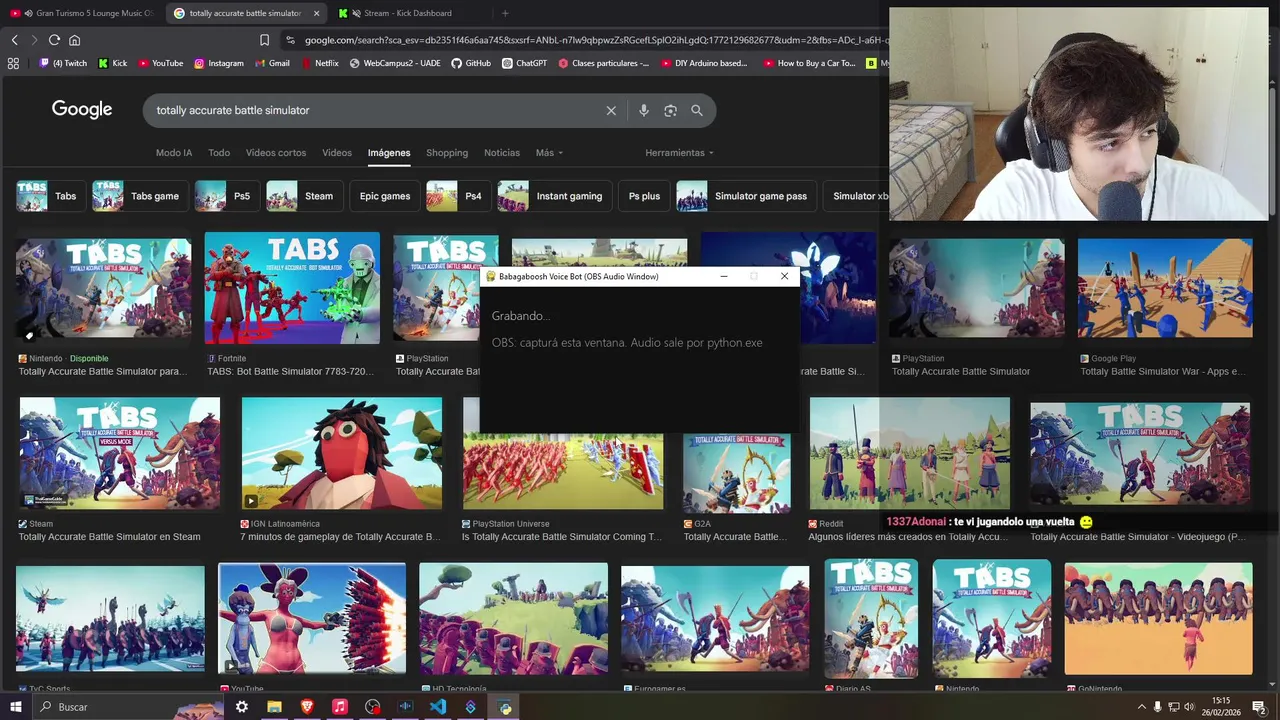This screenshot has height=720, width=1280.
Task: Open the browser home page
Action: coord(74,40)
